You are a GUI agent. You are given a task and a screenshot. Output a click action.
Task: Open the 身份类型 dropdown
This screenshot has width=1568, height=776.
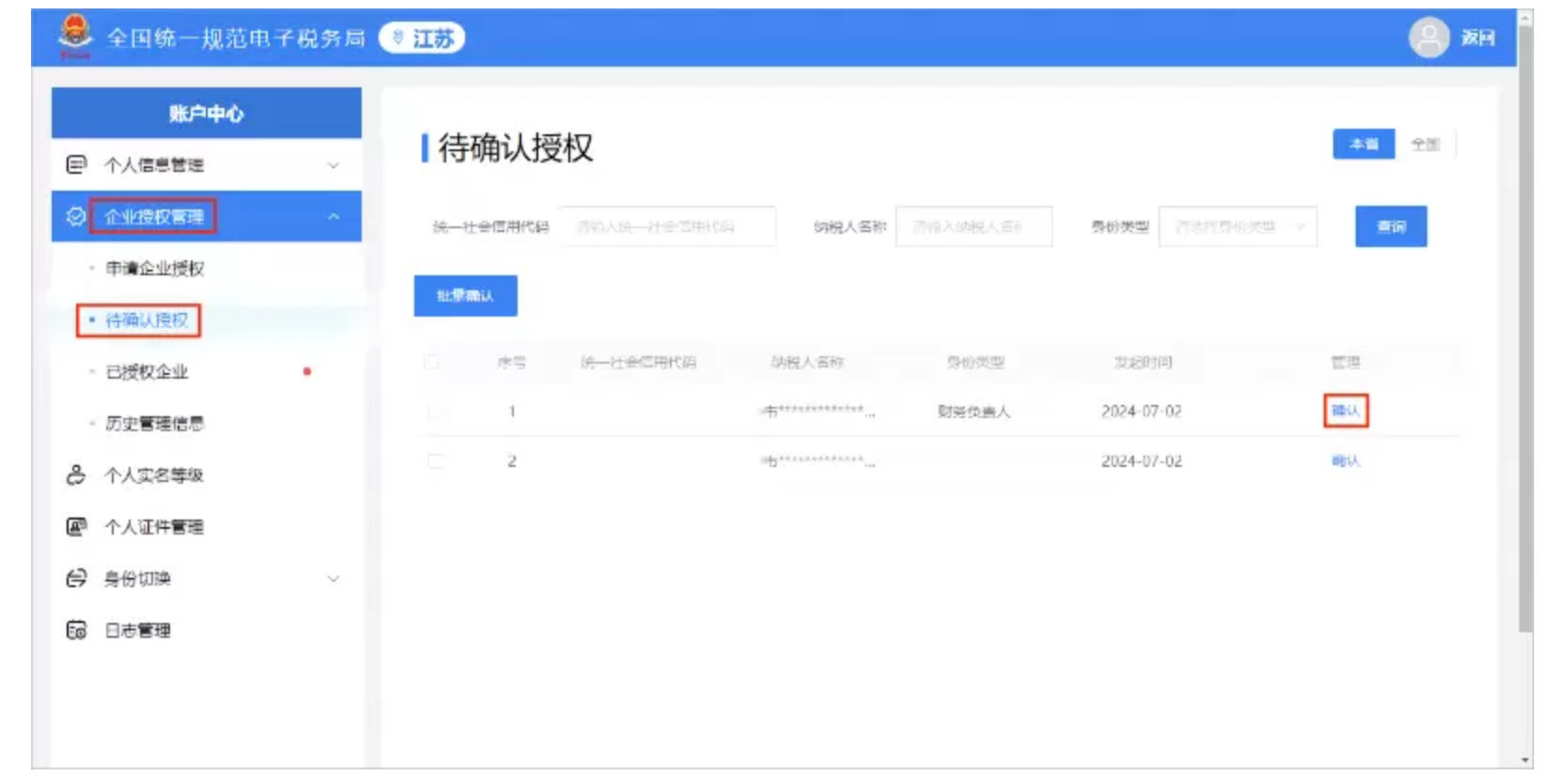coord(1237,226)
